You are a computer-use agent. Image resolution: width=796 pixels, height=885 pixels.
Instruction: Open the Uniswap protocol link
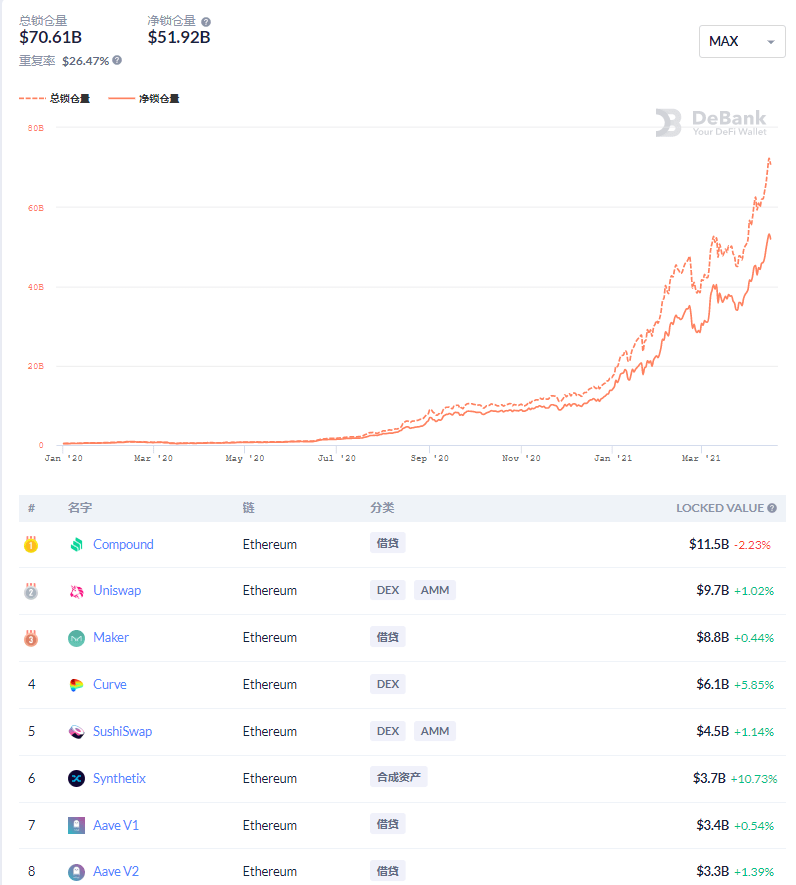click(x=117, y=590)
